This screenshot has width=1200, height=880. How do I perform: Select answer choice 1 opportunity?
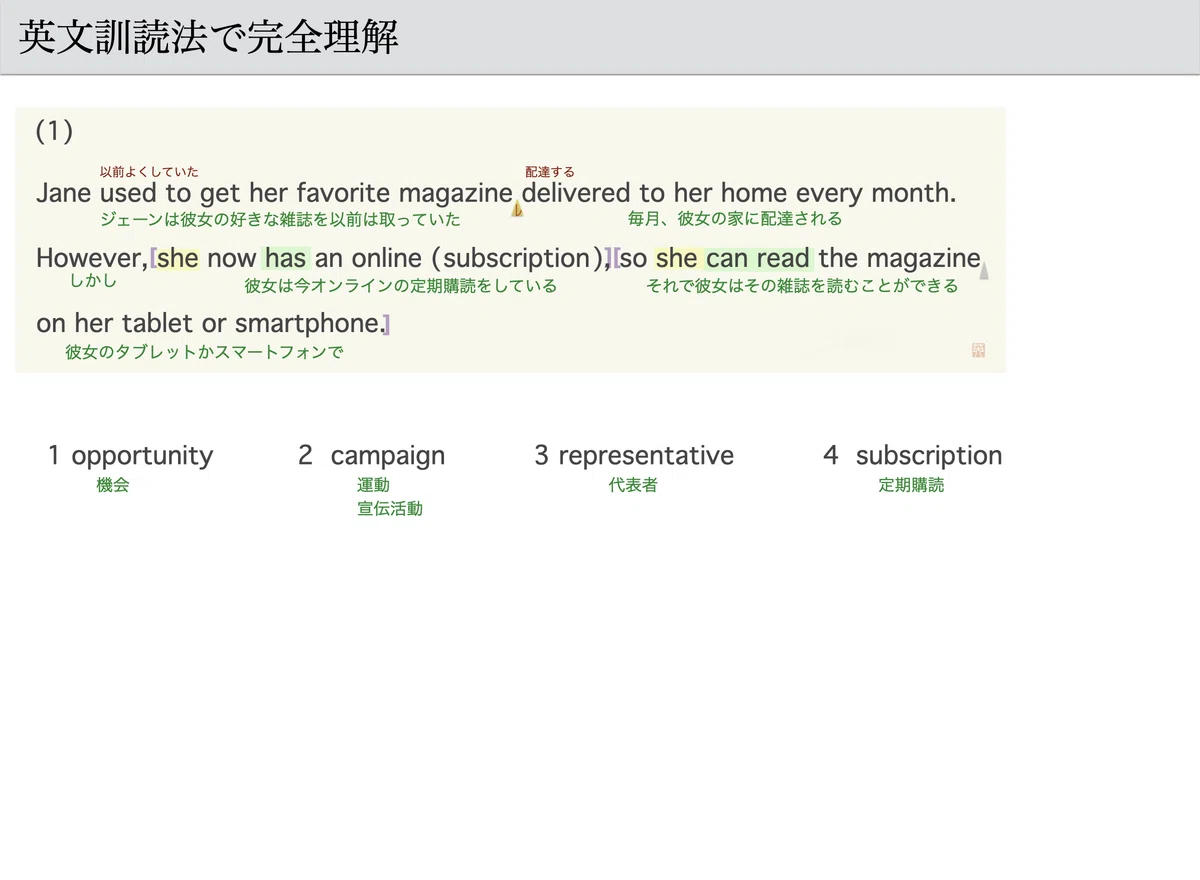click(131, 455)
